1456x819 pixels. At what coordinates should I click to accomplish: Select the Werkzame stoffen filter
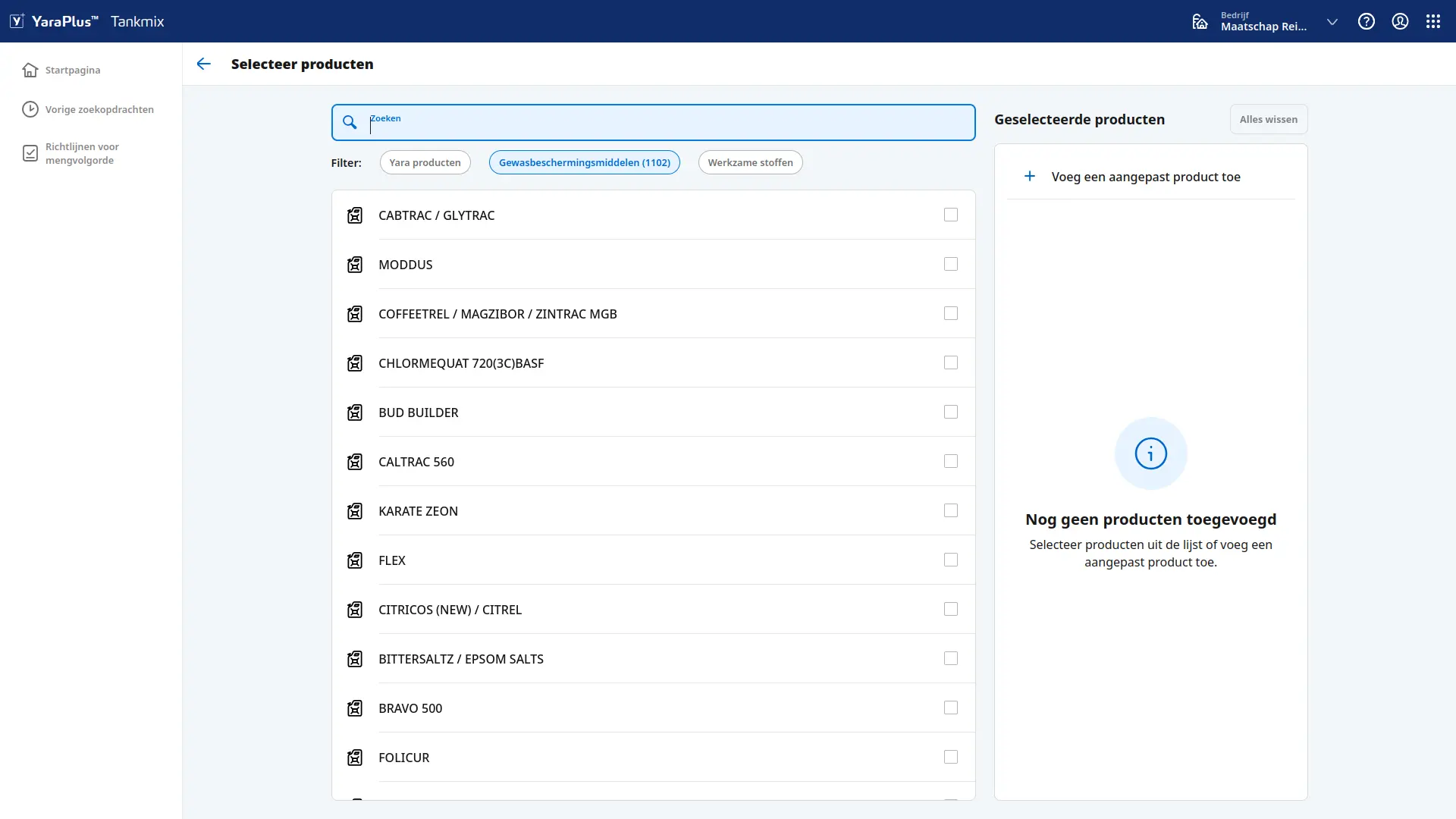pos(750,162)
